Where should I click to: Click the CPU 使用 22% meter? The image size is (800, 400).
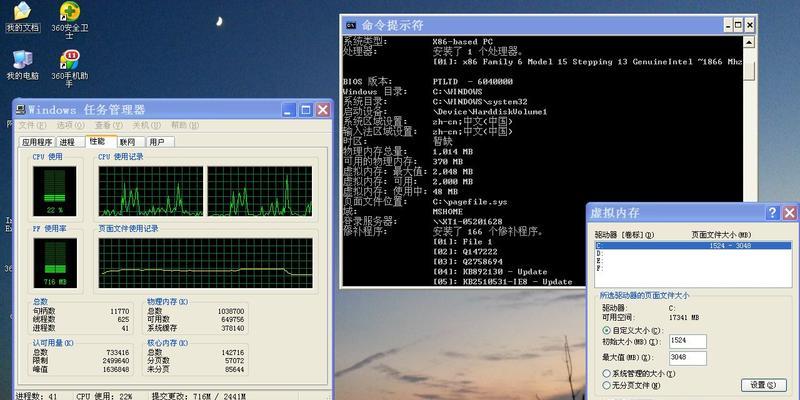coord(55,191)
